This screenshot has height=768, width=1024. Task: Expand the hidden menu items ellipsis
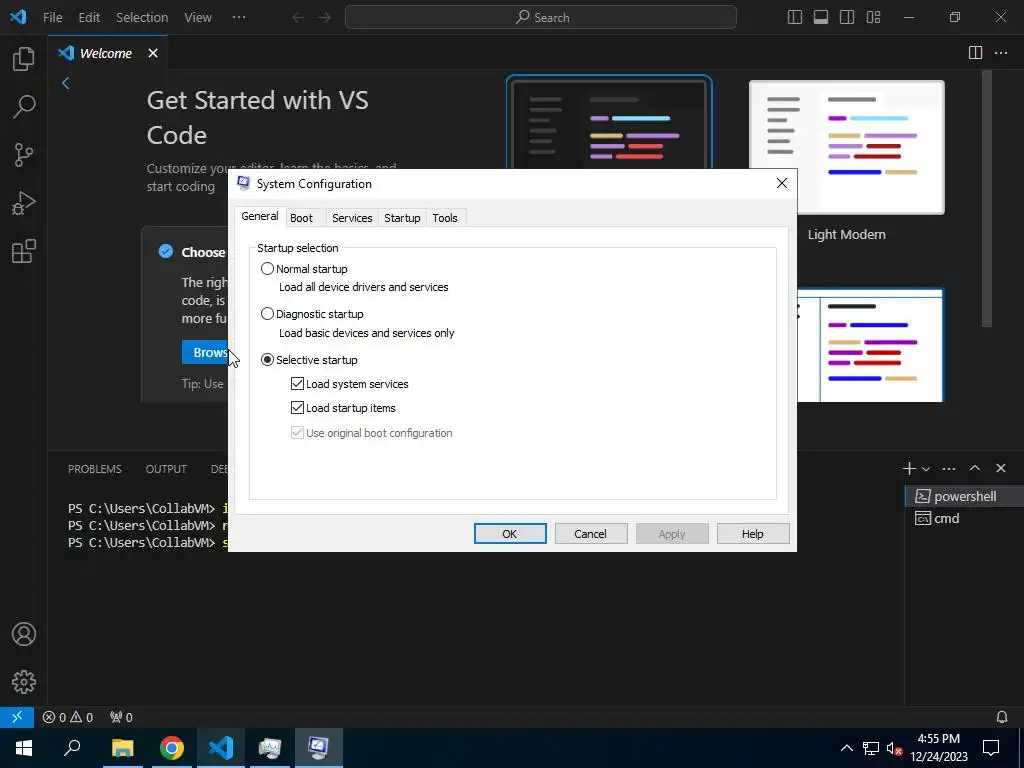coord(239,18)
